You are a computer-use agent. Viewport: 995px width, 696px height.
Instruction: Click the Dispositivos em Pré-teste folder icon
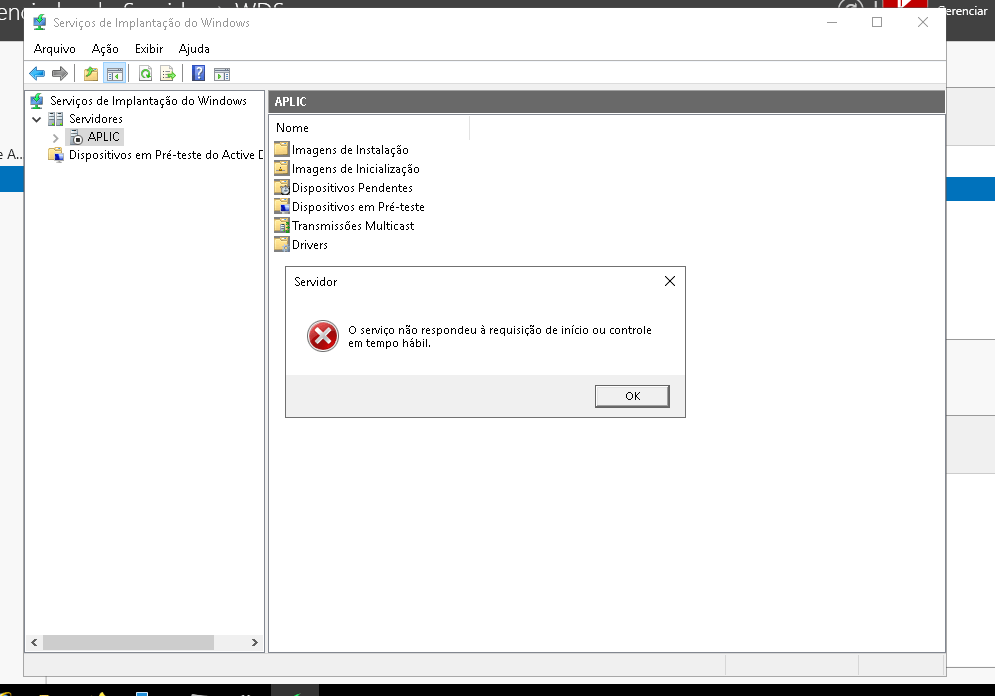point(282,206)
